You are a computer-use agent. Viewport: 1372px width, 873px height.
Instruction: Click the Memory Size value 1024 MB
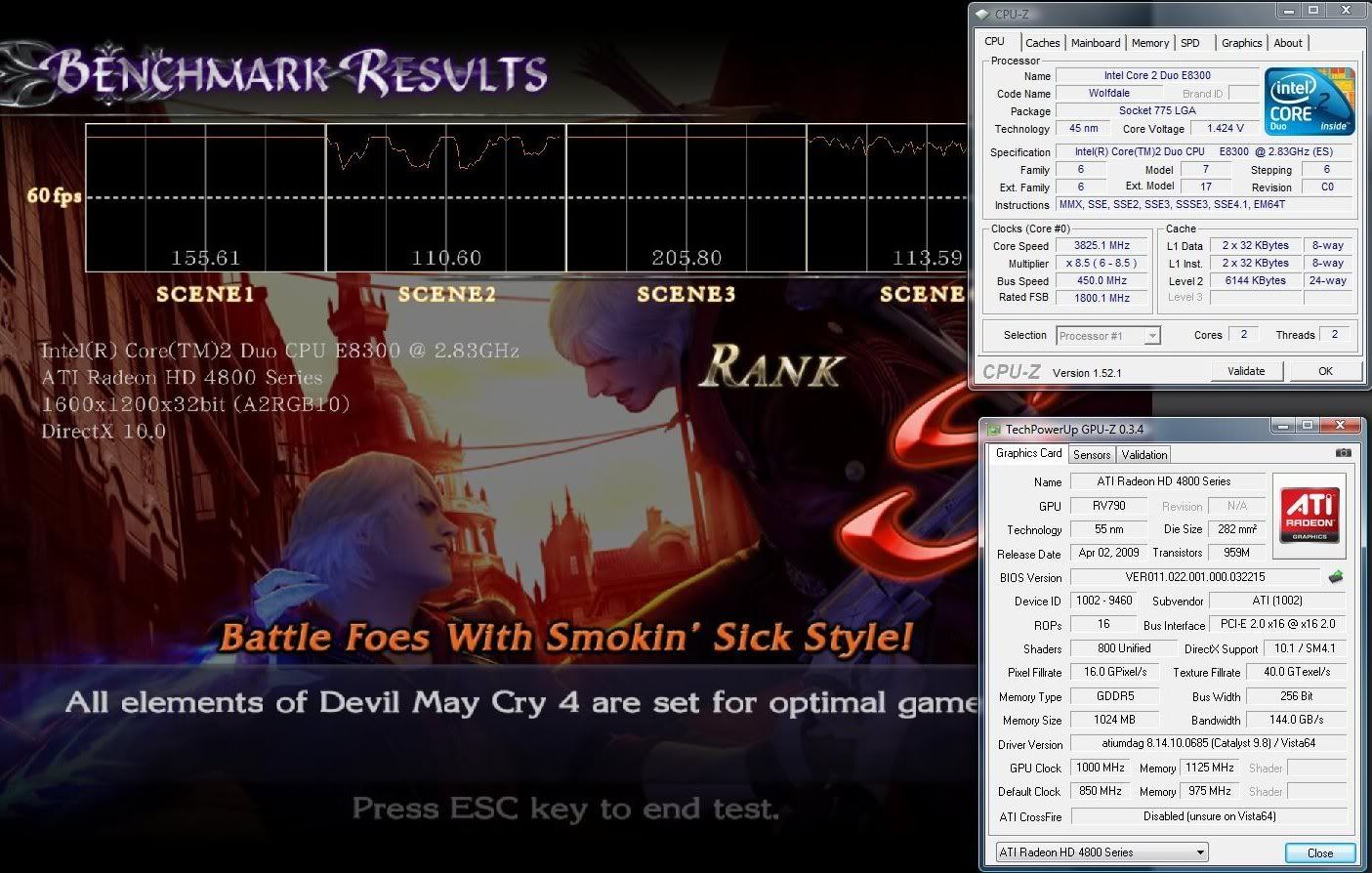tap(1114, 720)
